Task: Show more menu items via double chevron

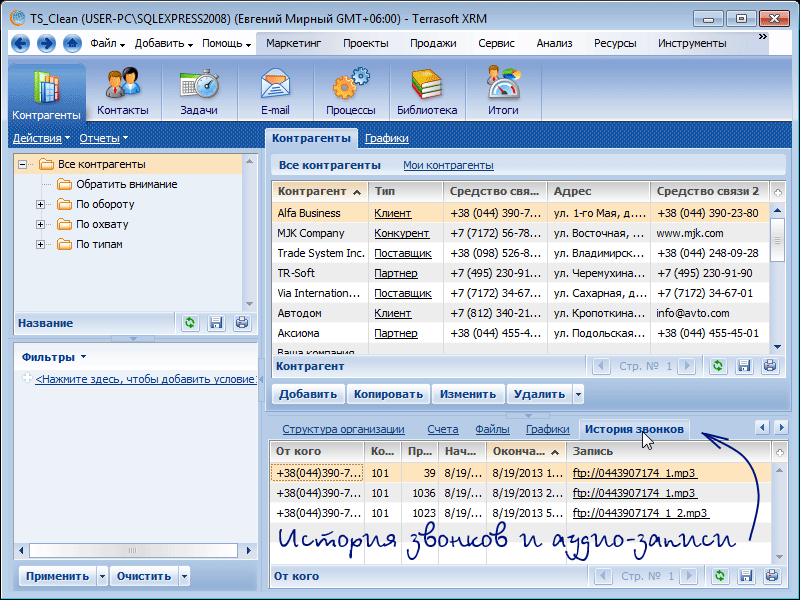Action: 763,37
